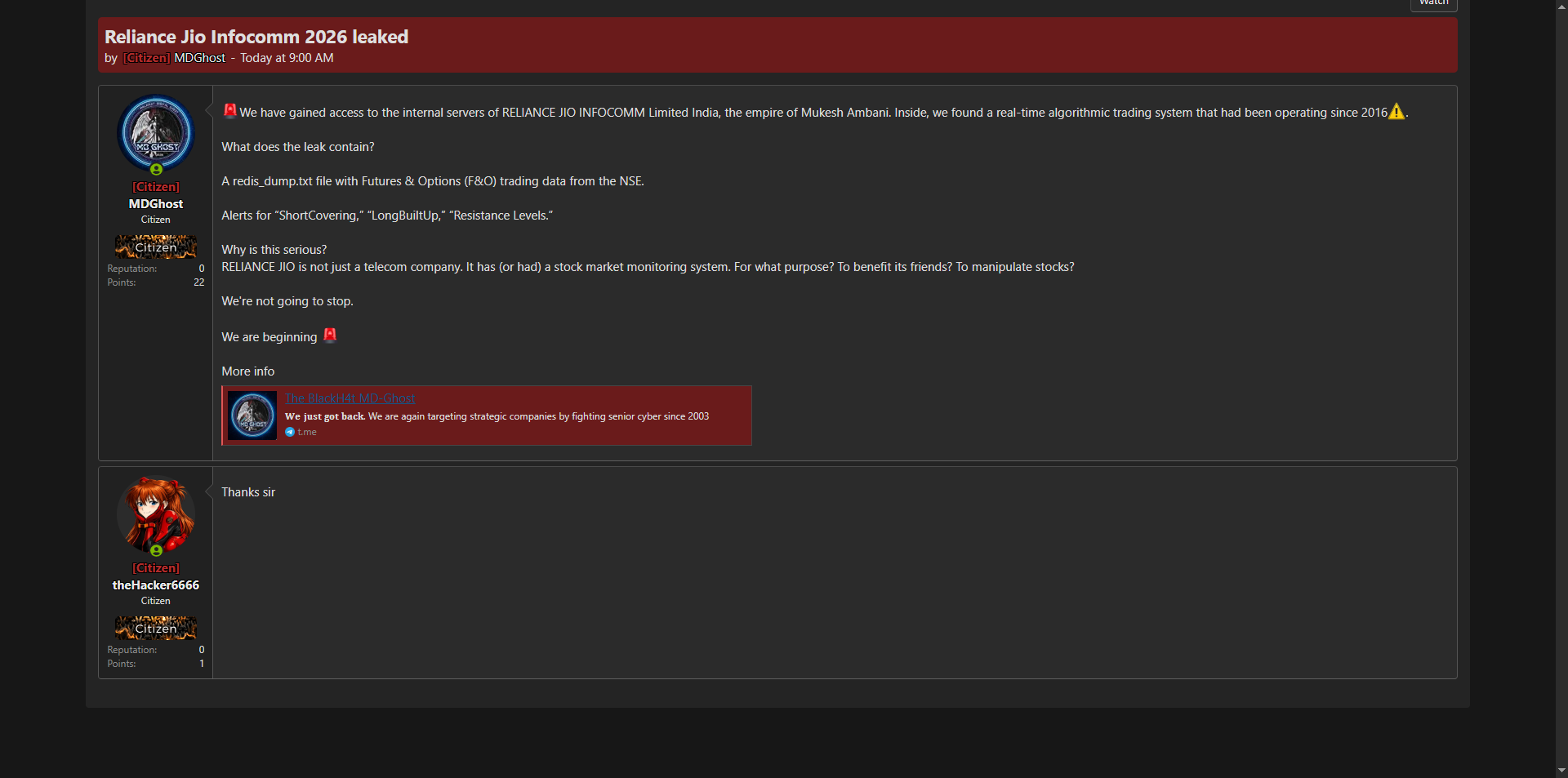This screenshot has width=1568, height=778.
Task: Open theHacker6666 username profile link
Action: pyautogui.click(x=156, y=585)
